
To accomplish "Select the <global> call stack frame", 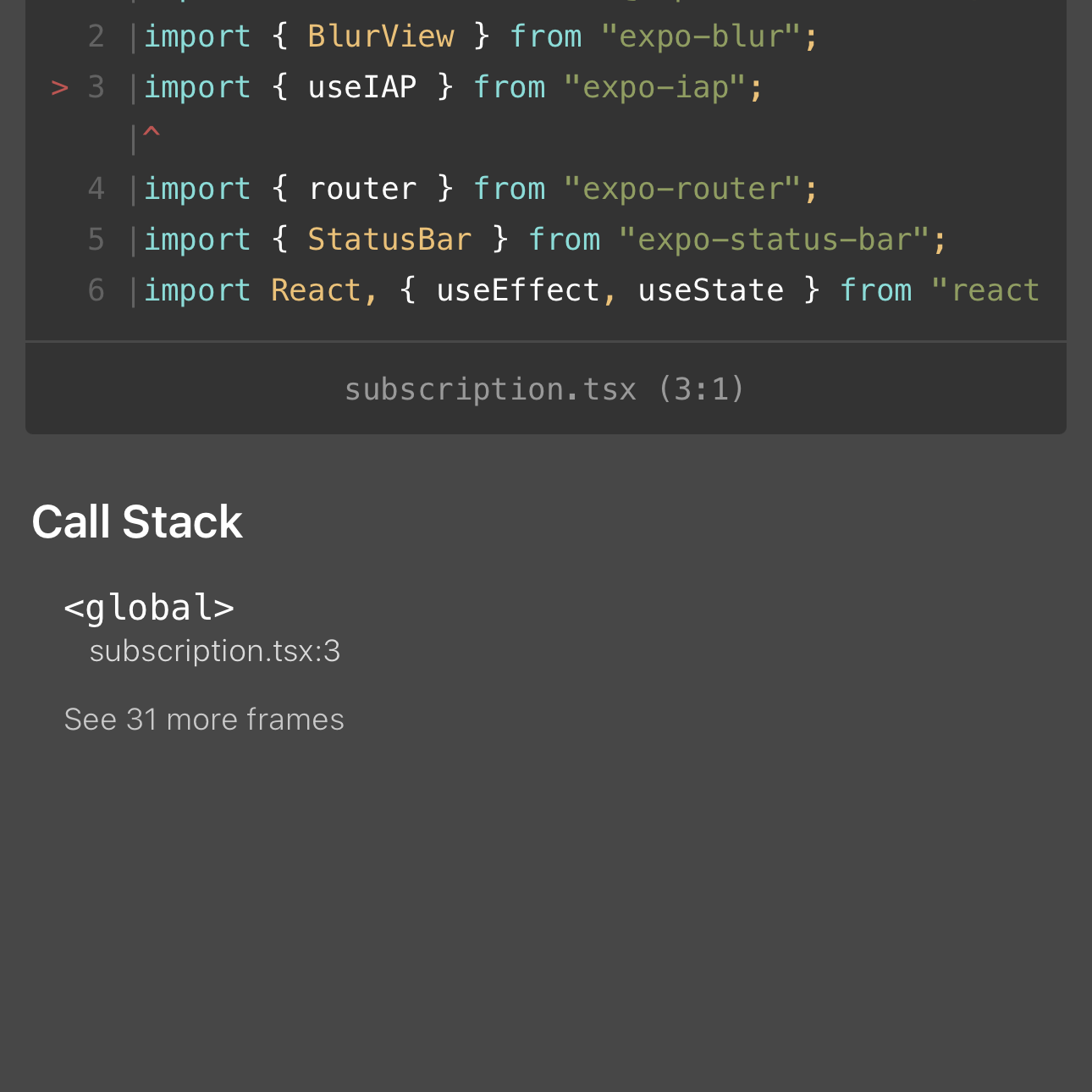I will point(149,608).
